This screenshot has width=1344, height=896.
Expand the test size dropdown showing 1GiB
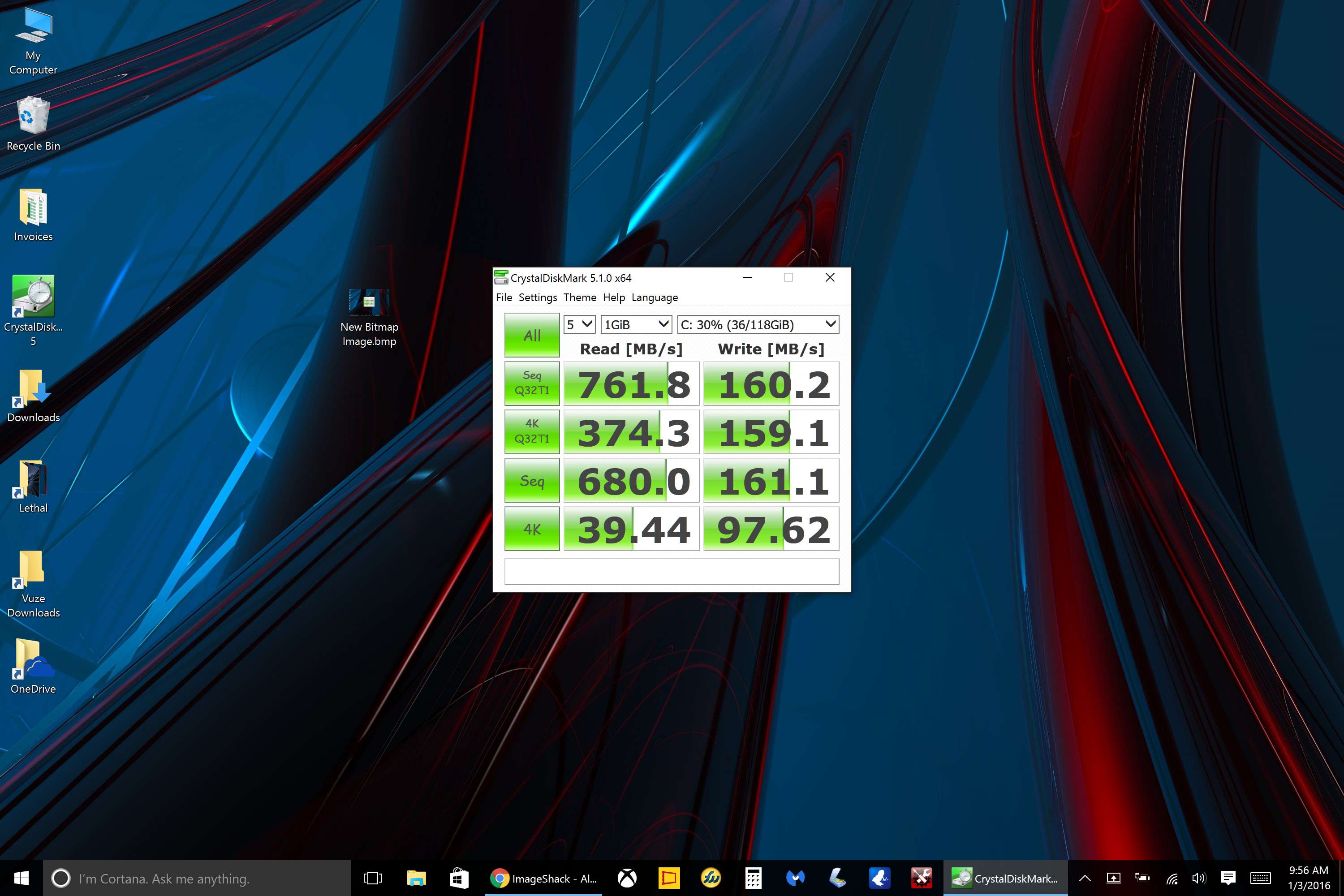pos(636,324)
